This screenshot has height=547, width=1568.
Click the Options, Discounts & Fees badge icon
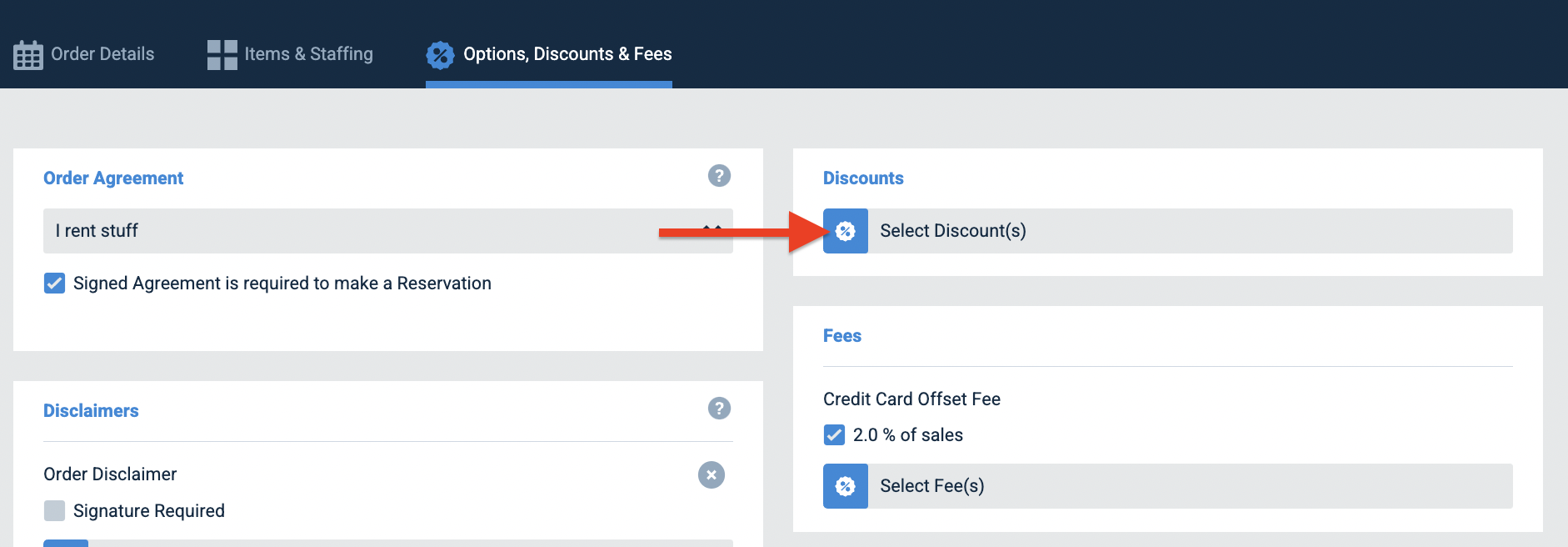point(440,55)
